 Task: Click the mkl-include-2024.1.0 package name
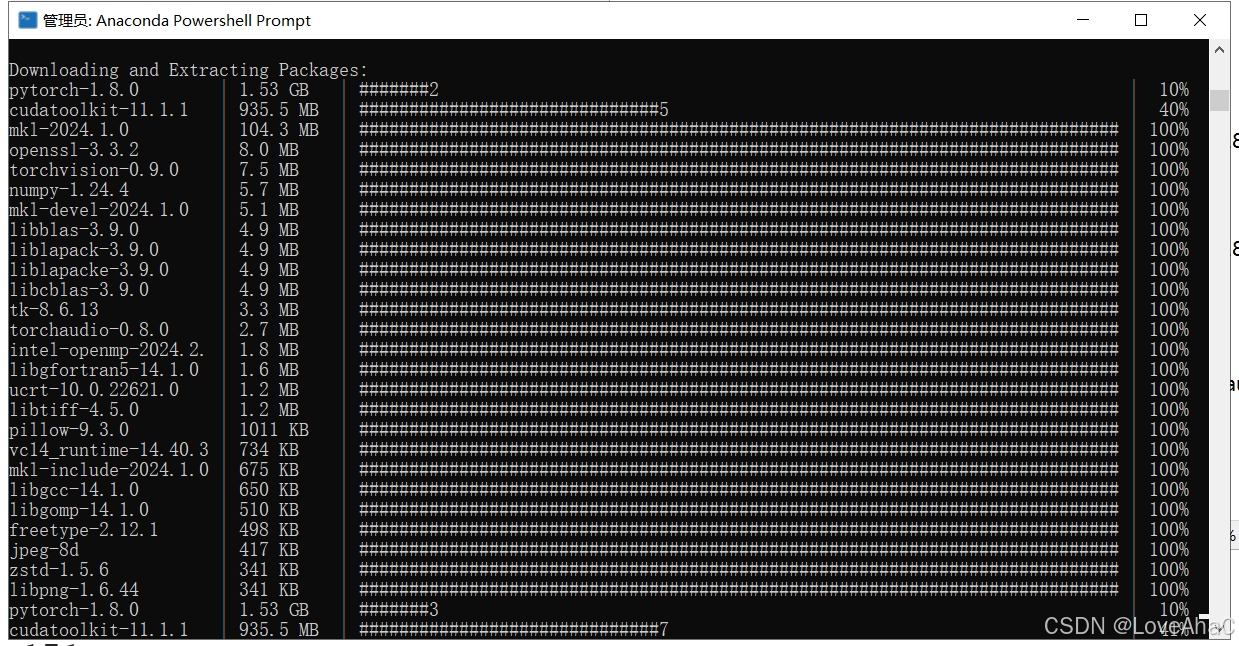click(109, 470)
